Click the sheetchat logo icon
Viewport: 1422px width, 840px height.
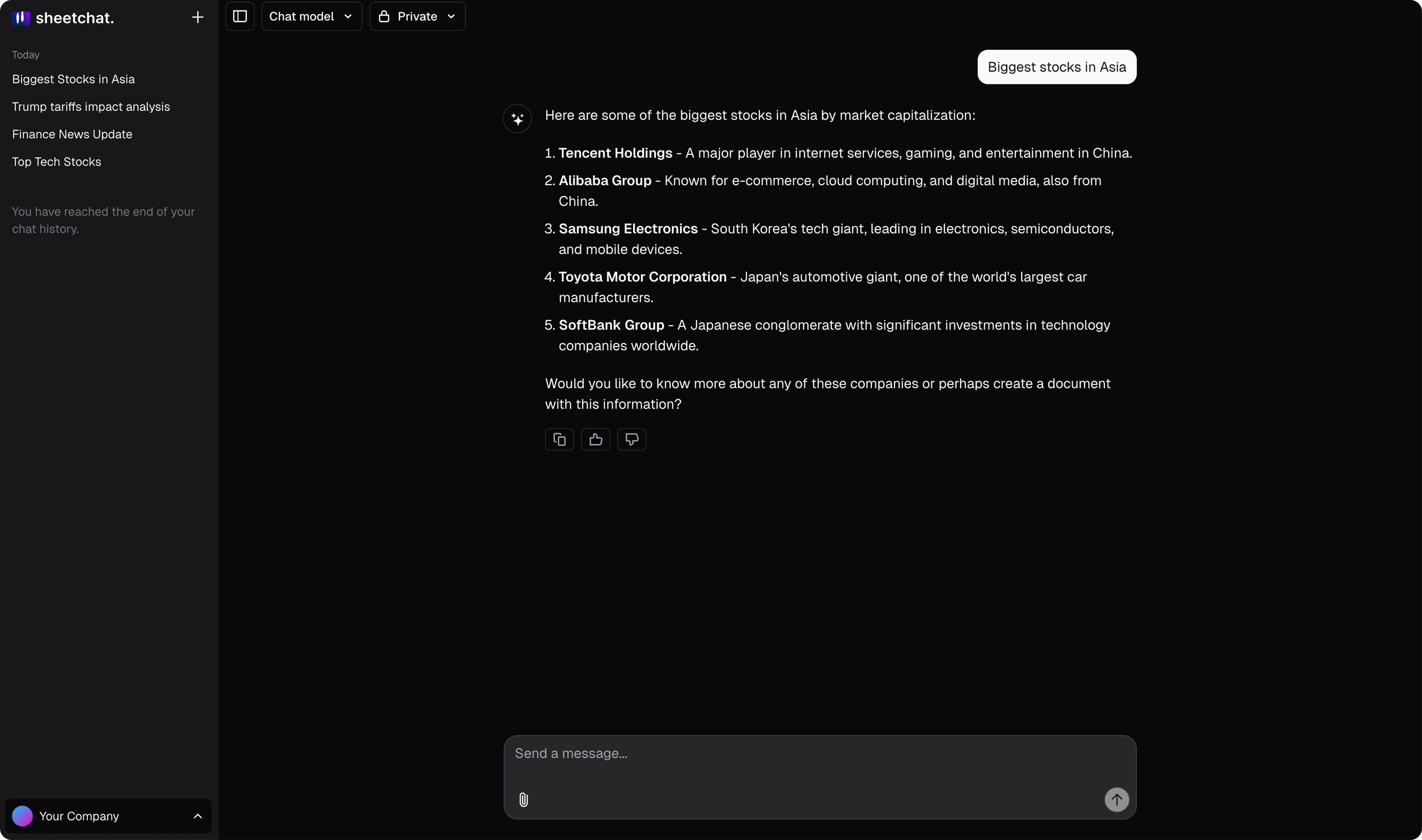(x=21, y=18)
